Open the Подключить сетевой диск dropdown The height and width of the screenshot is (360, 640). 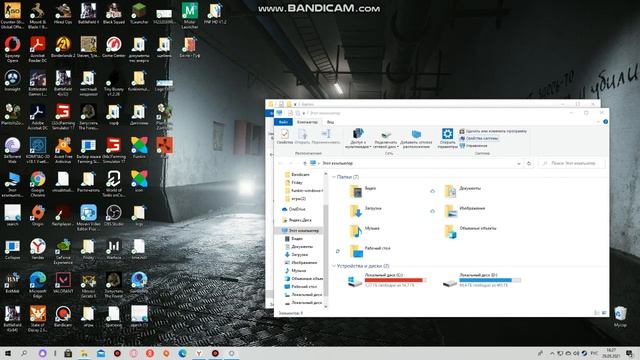386,139
